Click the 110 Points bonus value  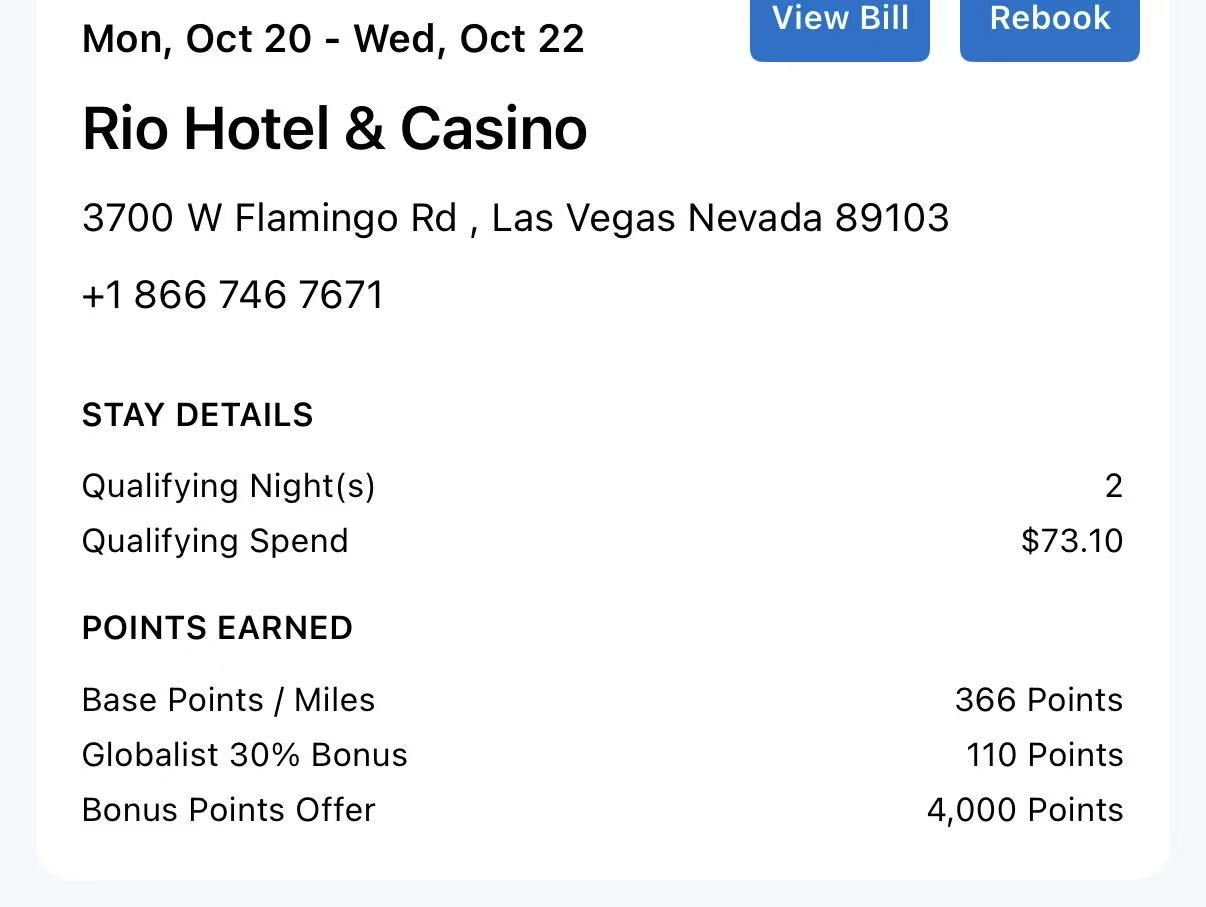coord(1044,755)
